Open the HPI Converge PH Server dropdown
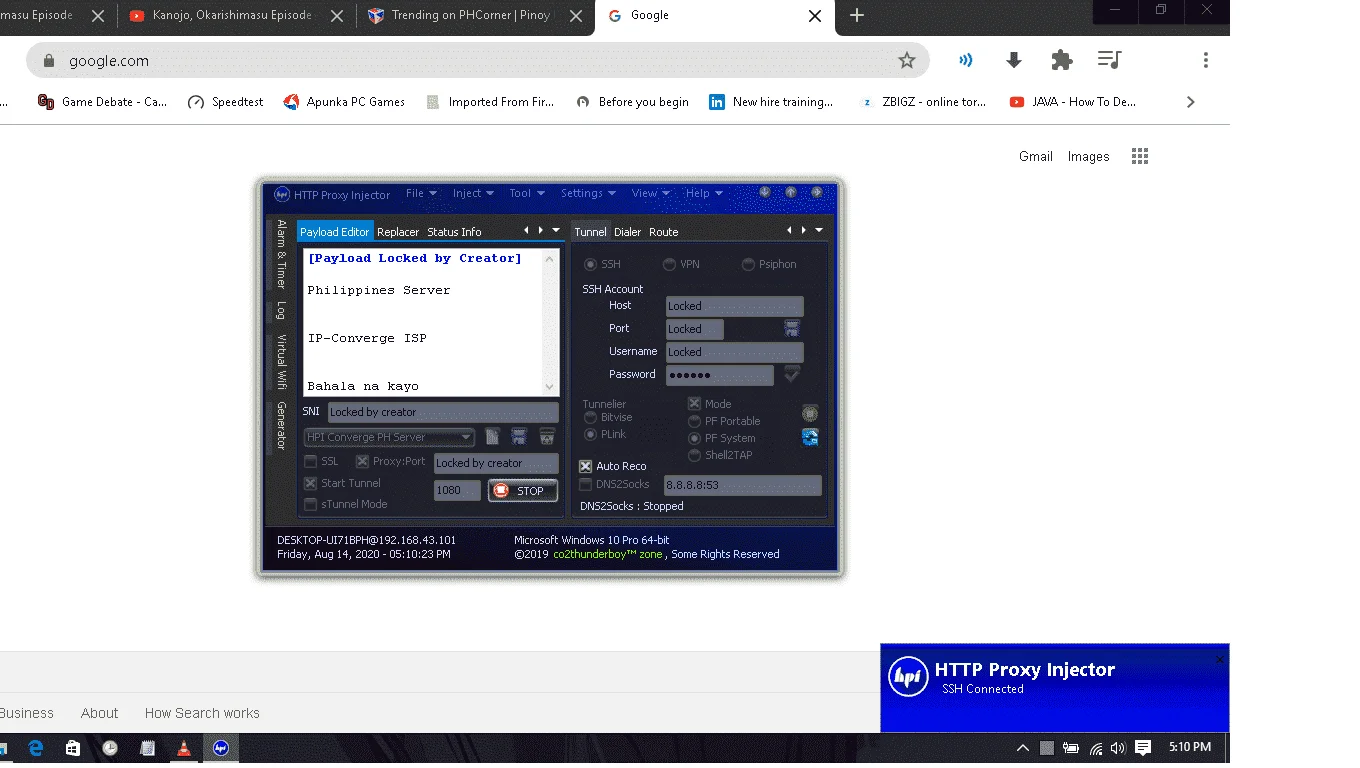Viewport: 1360px width, 768px height. point(389,437)
